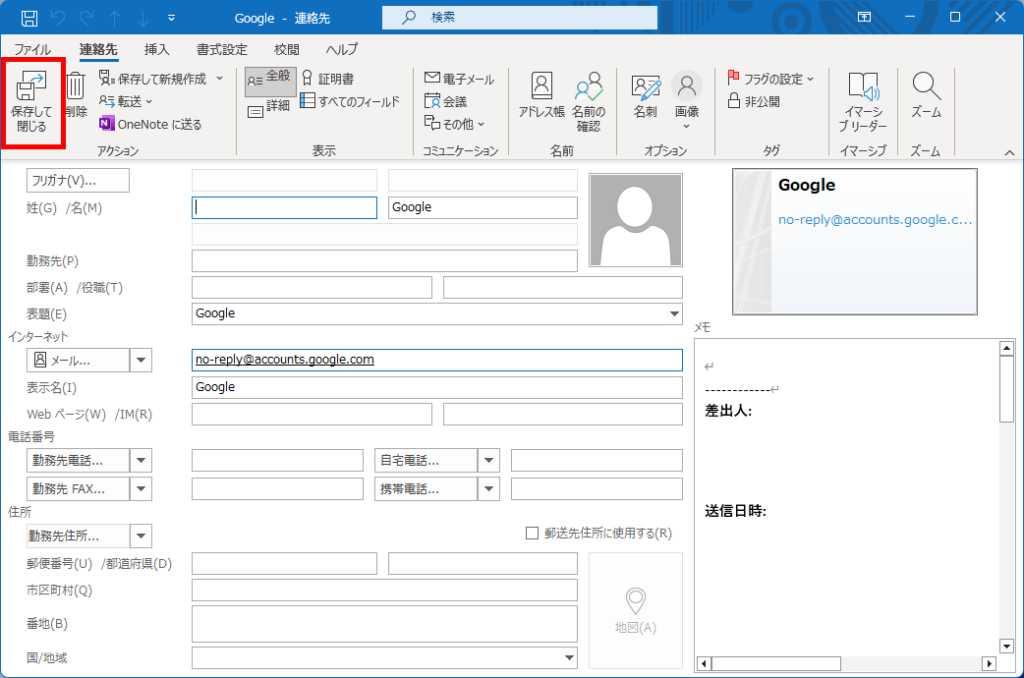Expand the フラグの設定 flag menu
The height and width of the screenshot is (678, 1024).
tap(770, 78)
